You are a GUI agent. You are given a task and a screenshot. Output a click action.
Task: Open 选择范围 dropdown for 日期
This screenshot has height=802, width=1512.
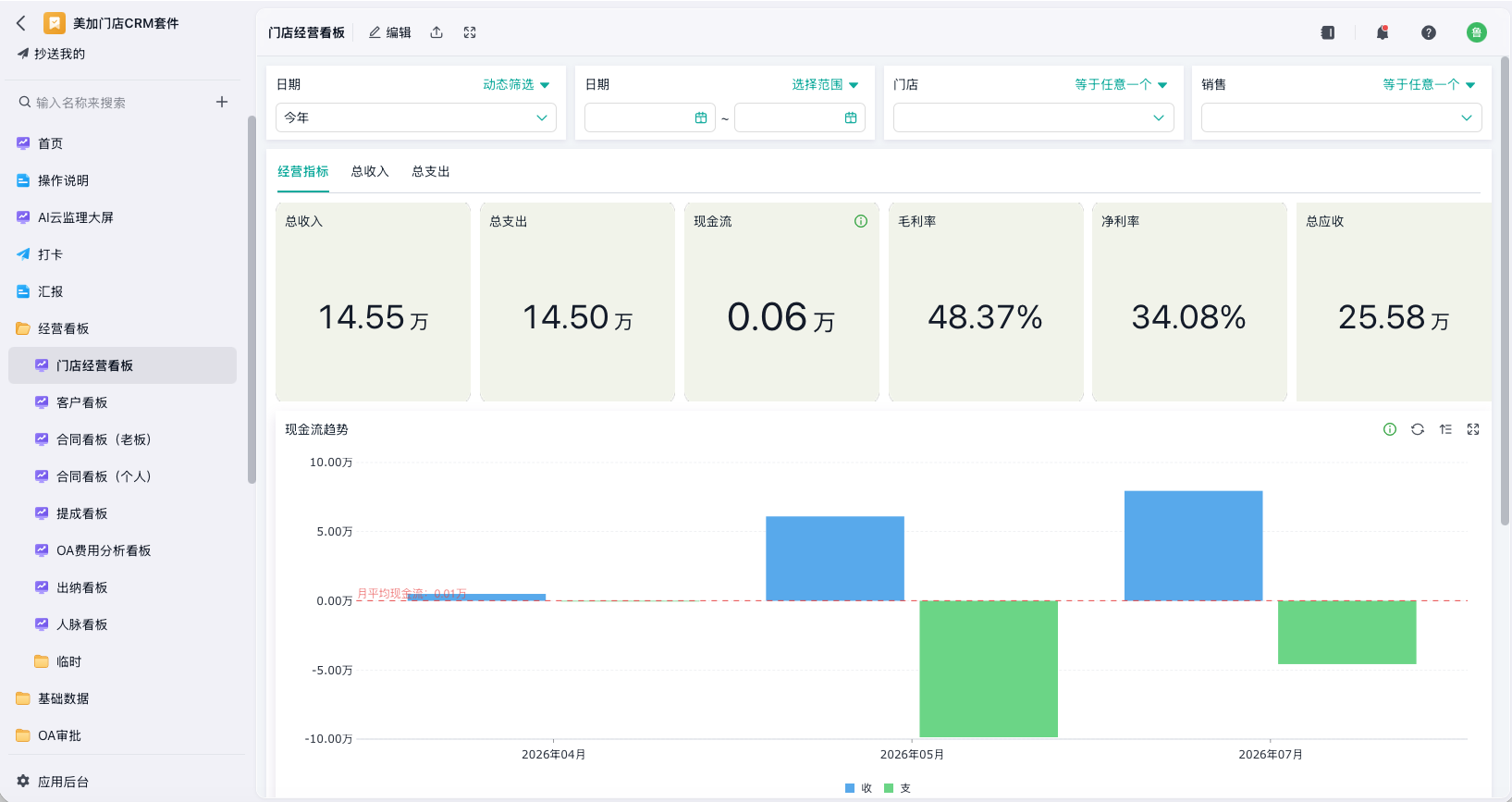[x=825, y=84]
